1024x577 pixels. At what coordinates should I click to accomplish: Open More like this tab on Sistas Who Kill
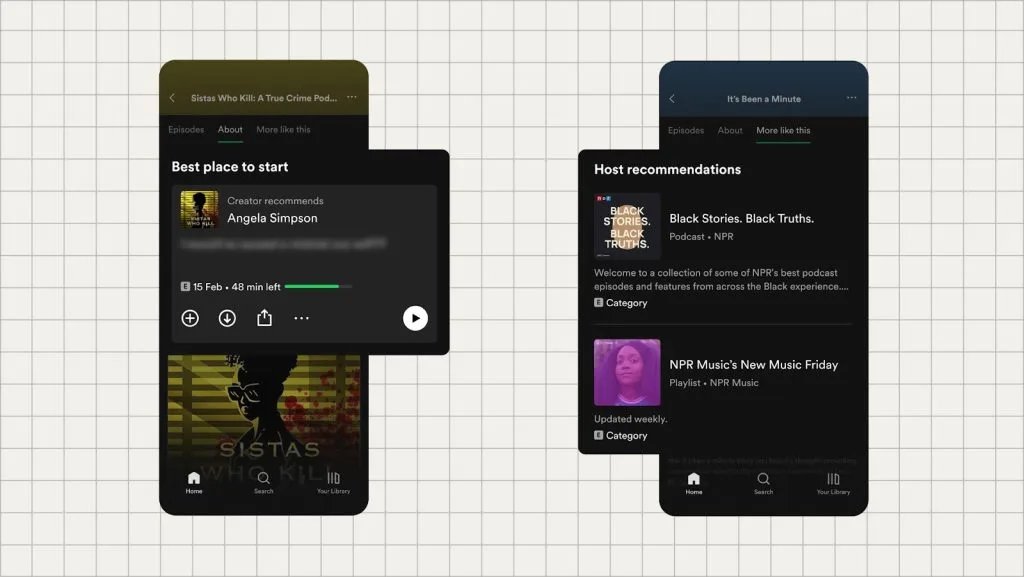click(x=283, y=129)
